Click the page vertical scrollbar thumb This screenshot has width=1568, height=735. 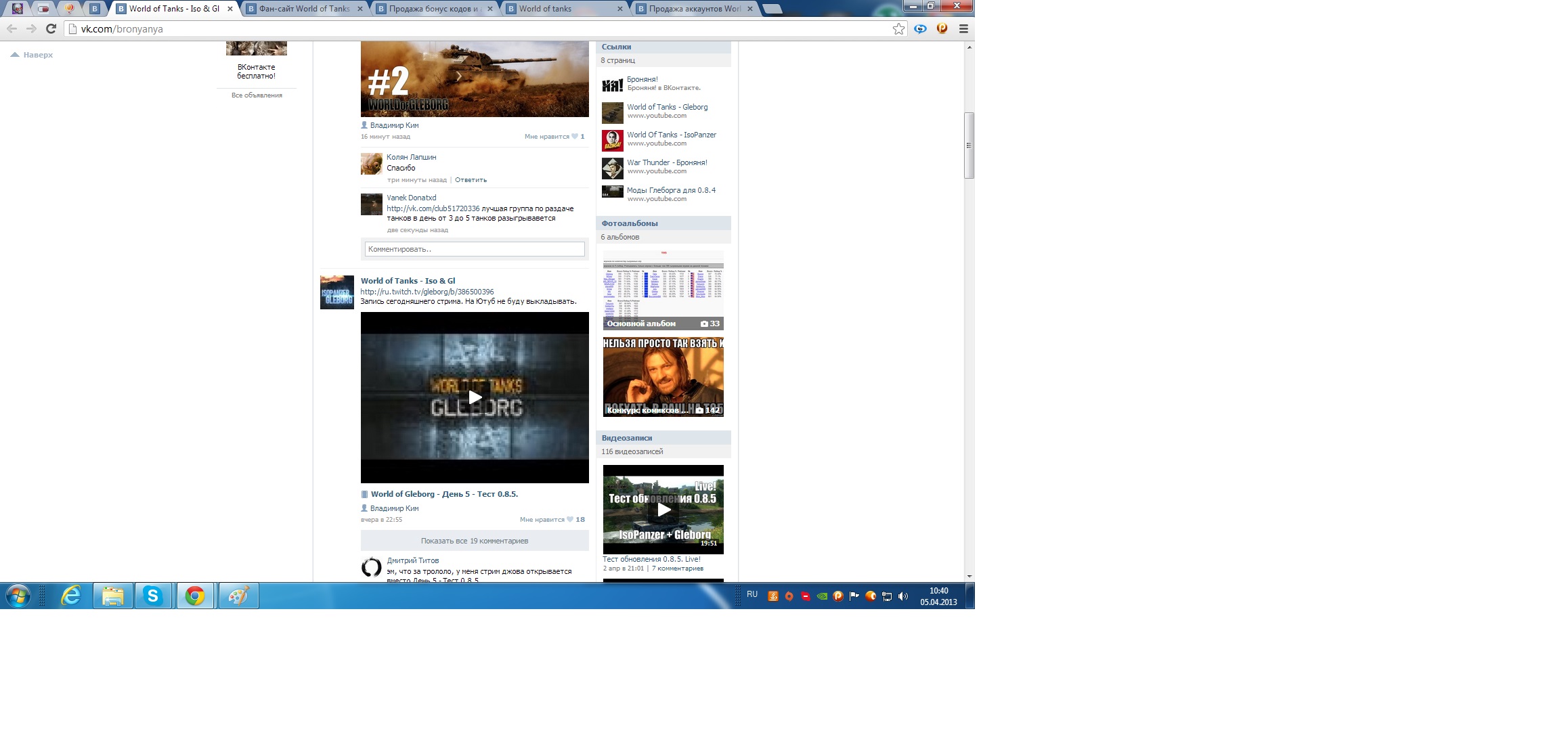[x=969, y=146]
